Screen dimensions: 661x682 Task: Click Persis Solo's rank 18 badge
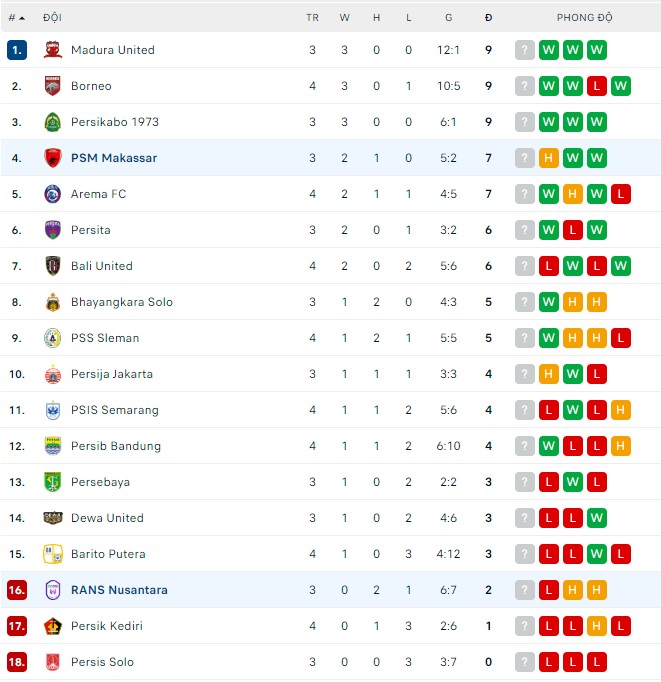pyautogui.click(x=16, y=662)
